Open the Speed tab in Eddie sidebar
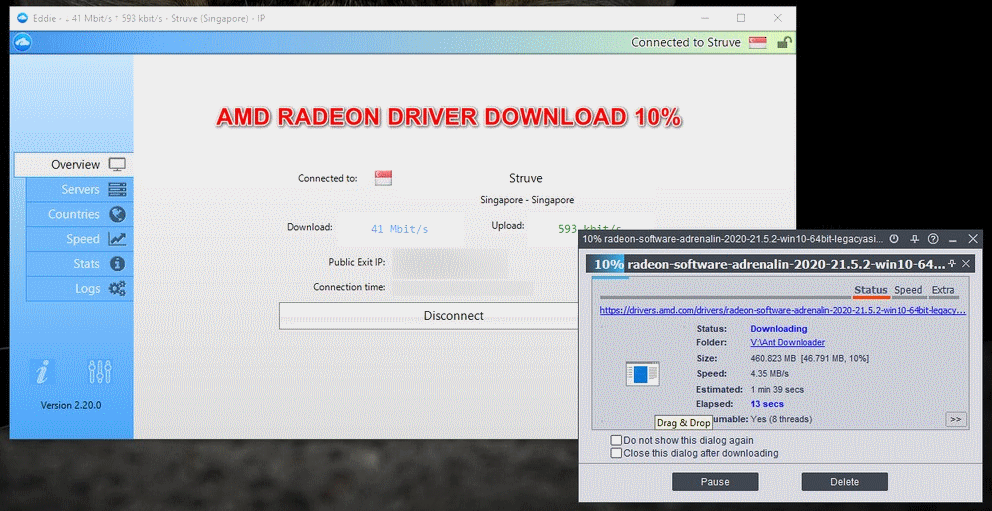Screen dimensions: 992x511 [80, 238]
